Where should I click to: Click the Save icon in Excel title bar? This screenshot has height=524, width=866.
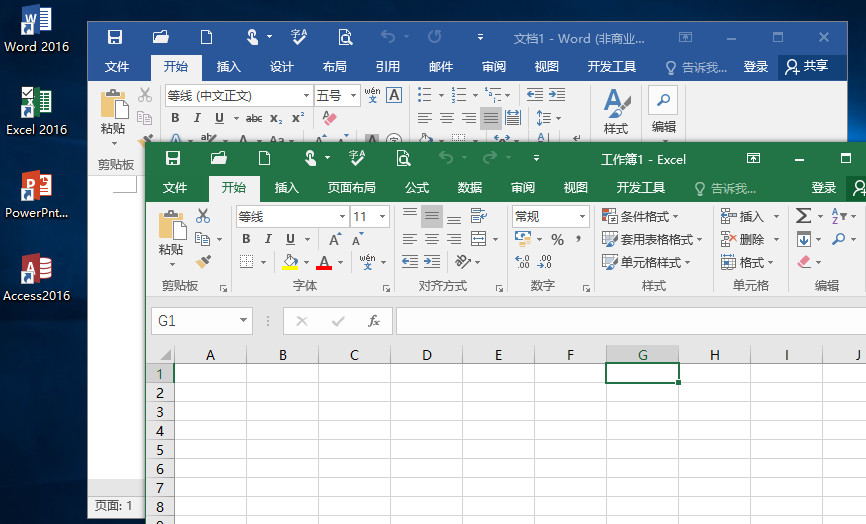(173, 158)
